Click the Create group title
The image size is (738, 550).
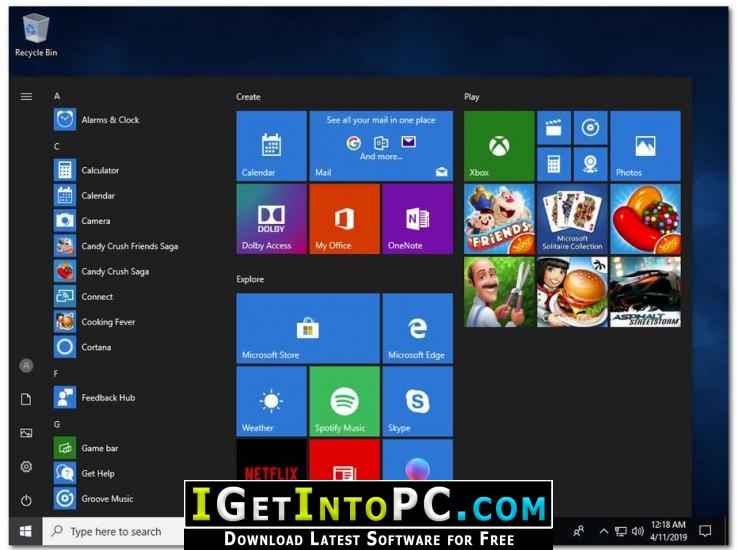pyautogui.click(x=248, y=96)
